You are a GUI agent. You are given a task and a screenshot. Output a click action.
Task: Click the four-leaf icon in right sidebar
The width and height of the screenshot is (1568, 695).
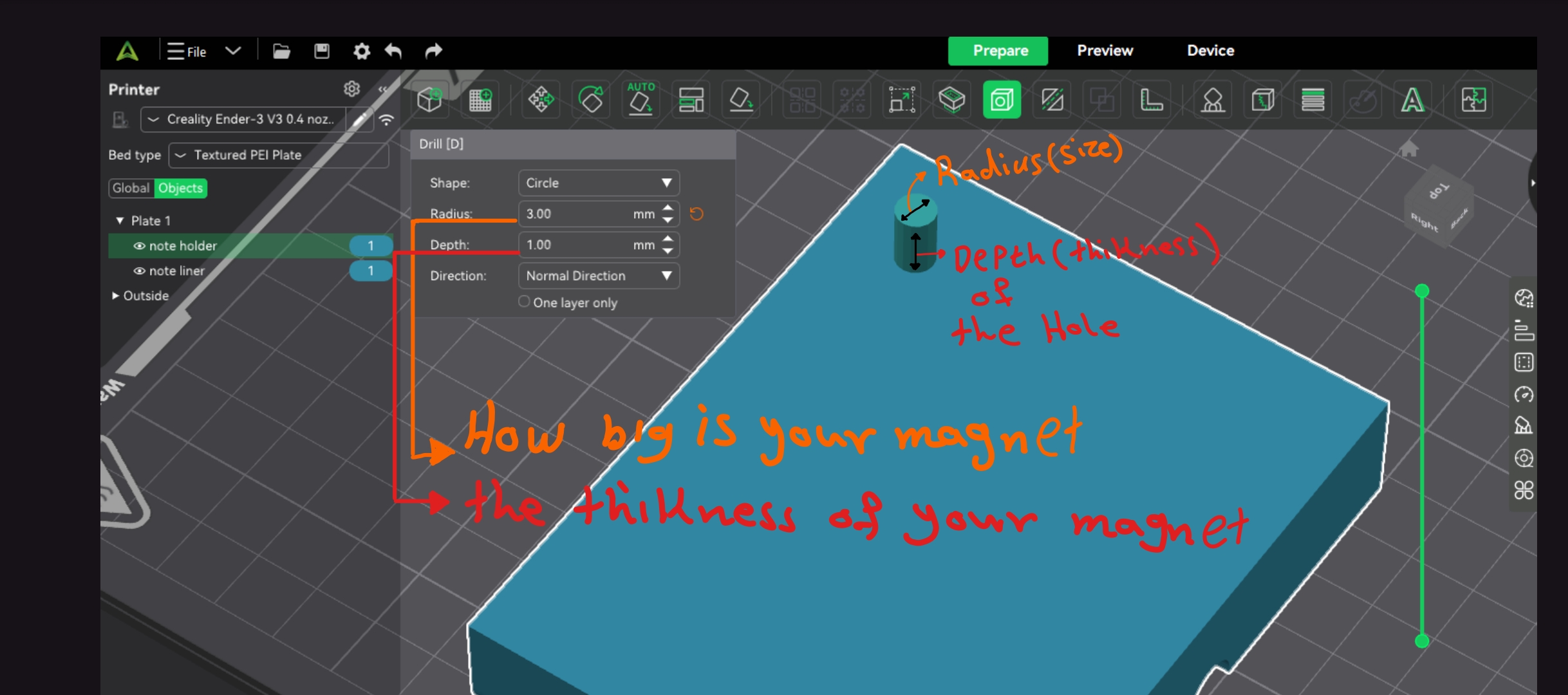[1524, 490]
